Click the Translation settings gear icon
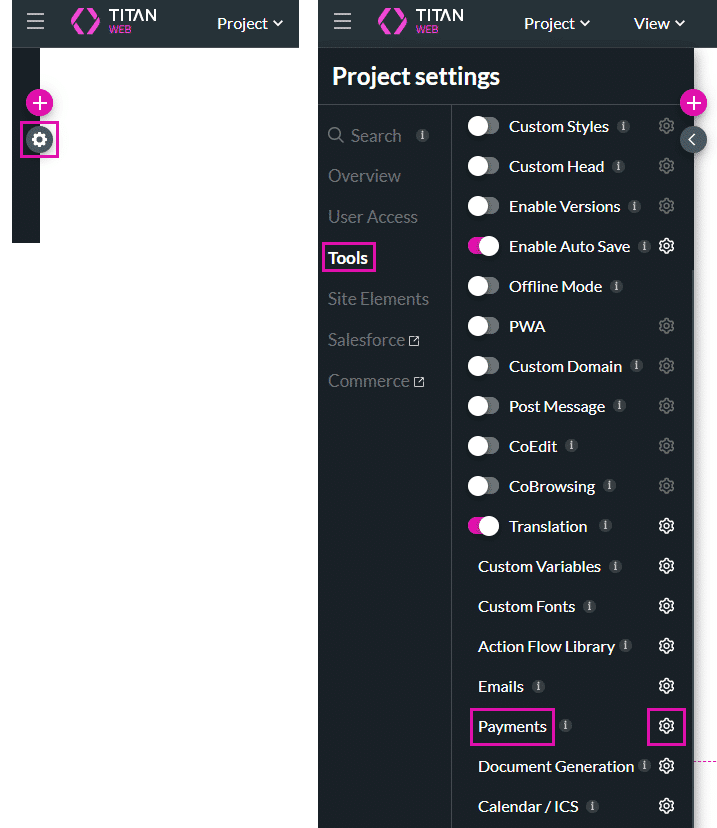The width and height of the screenshot is (717, 828). point(667,526)
